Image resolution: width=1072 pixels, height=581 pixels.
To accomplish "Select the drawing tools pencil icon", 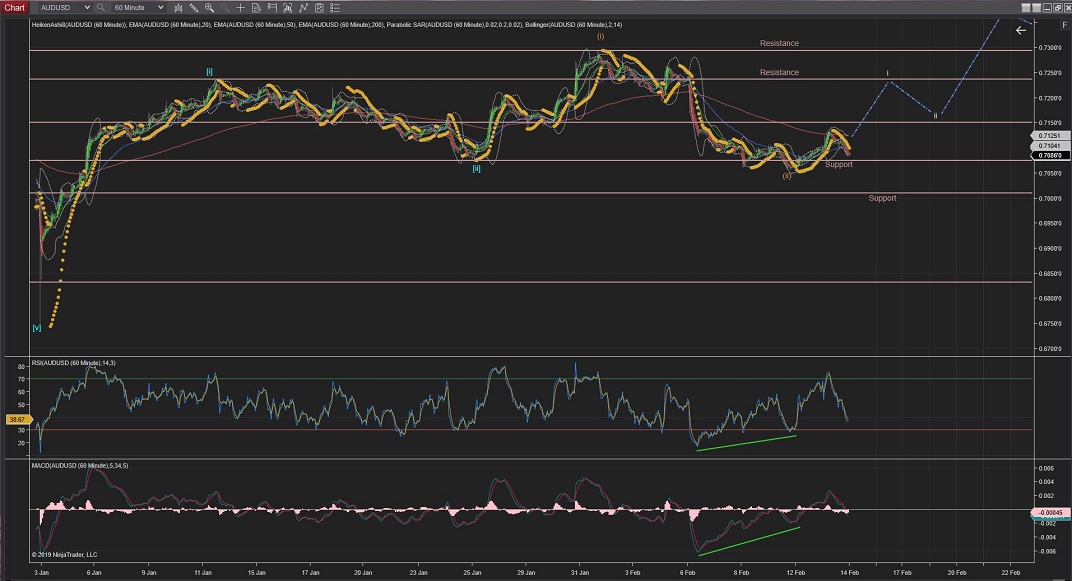I will click(194, 8).
